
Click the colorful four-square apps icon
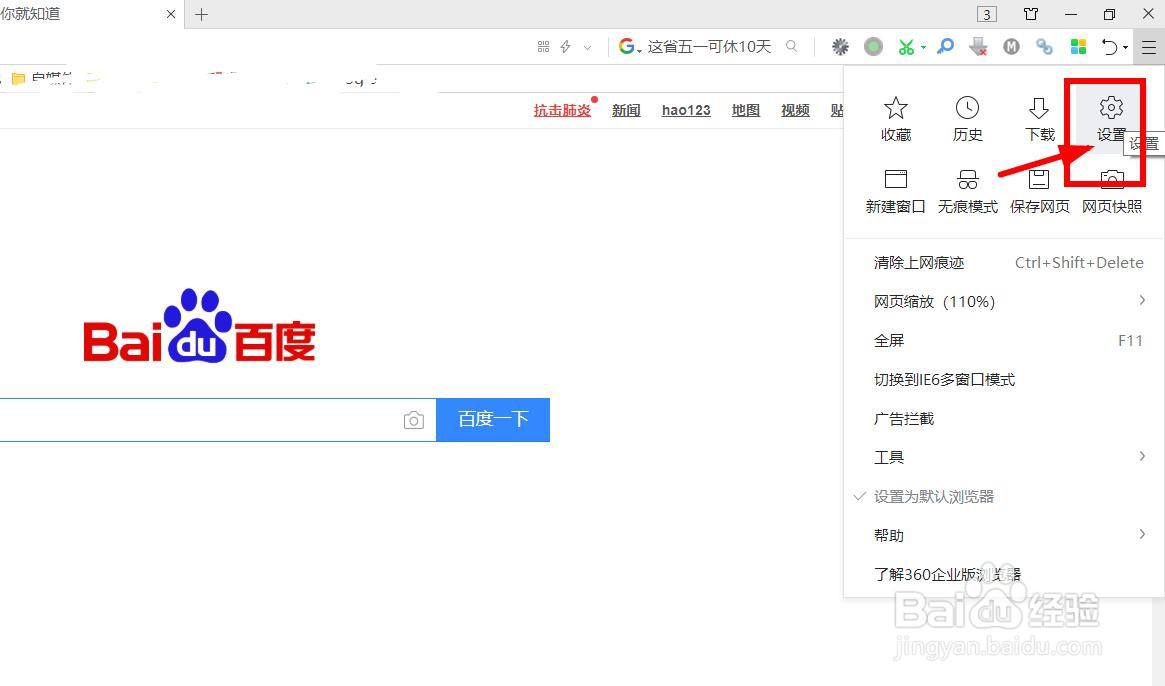point(1078,47)
